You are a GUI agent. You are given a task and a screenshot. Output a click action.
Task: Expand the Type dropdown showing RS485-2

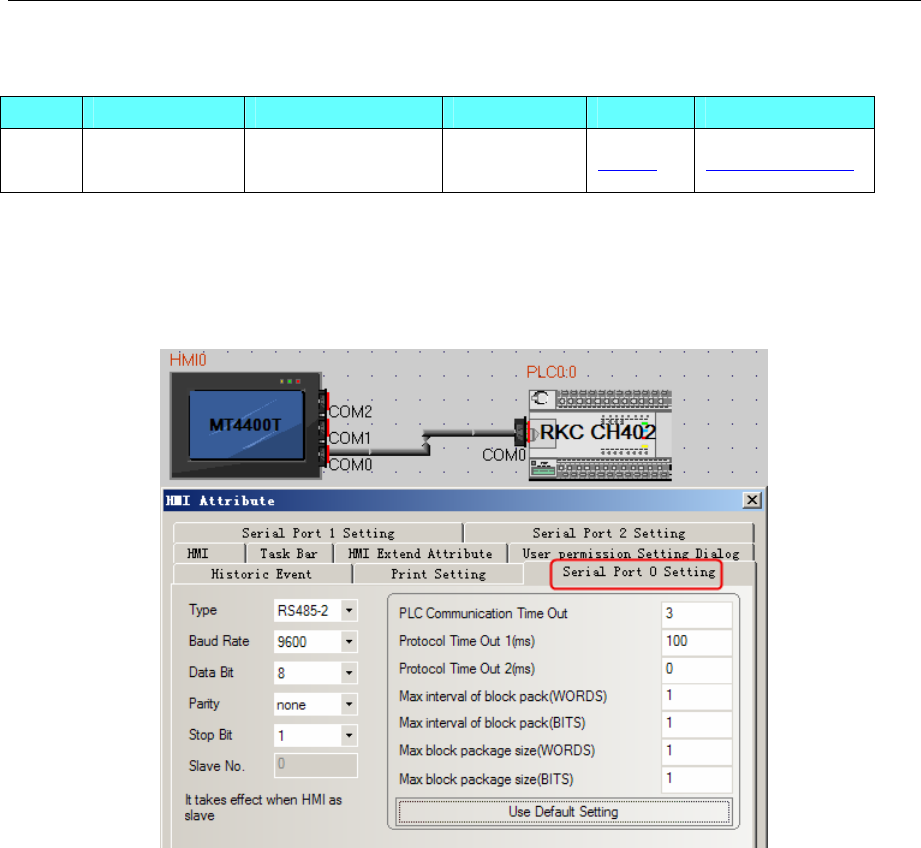[349, 611]
